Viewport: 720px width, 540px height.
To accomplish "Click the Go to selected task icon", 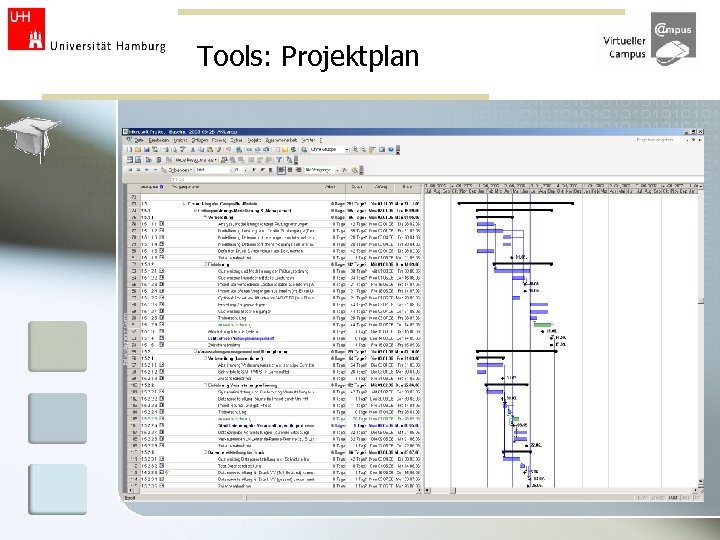I will point(372,149).
